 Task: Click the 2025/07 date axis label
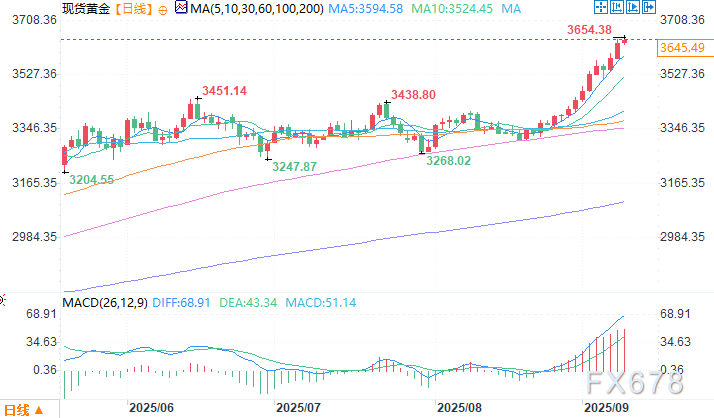pos(296,408)
